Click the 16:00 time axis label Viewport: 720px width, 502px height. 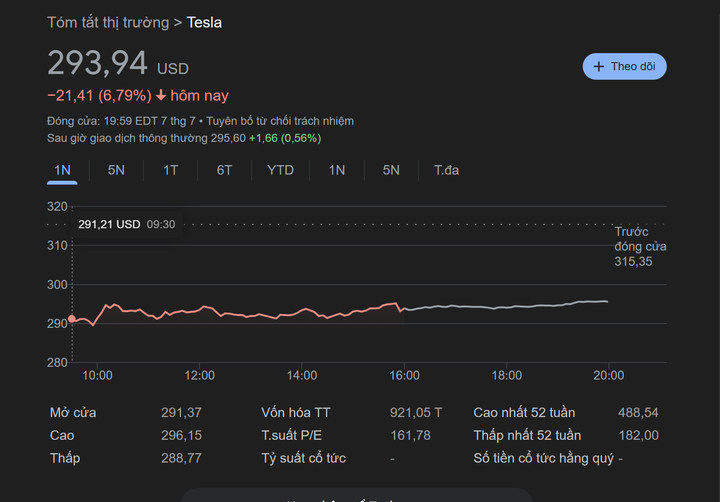coord(404,376)
